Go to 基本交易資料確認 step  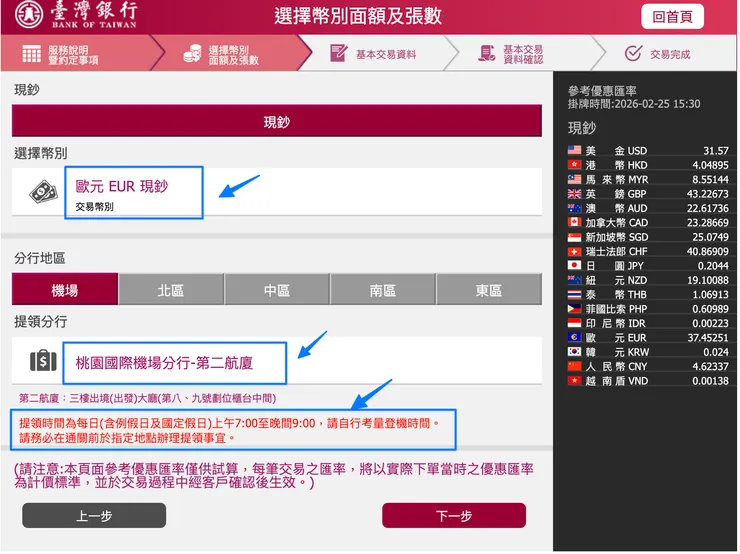click(x=522, y=55)
